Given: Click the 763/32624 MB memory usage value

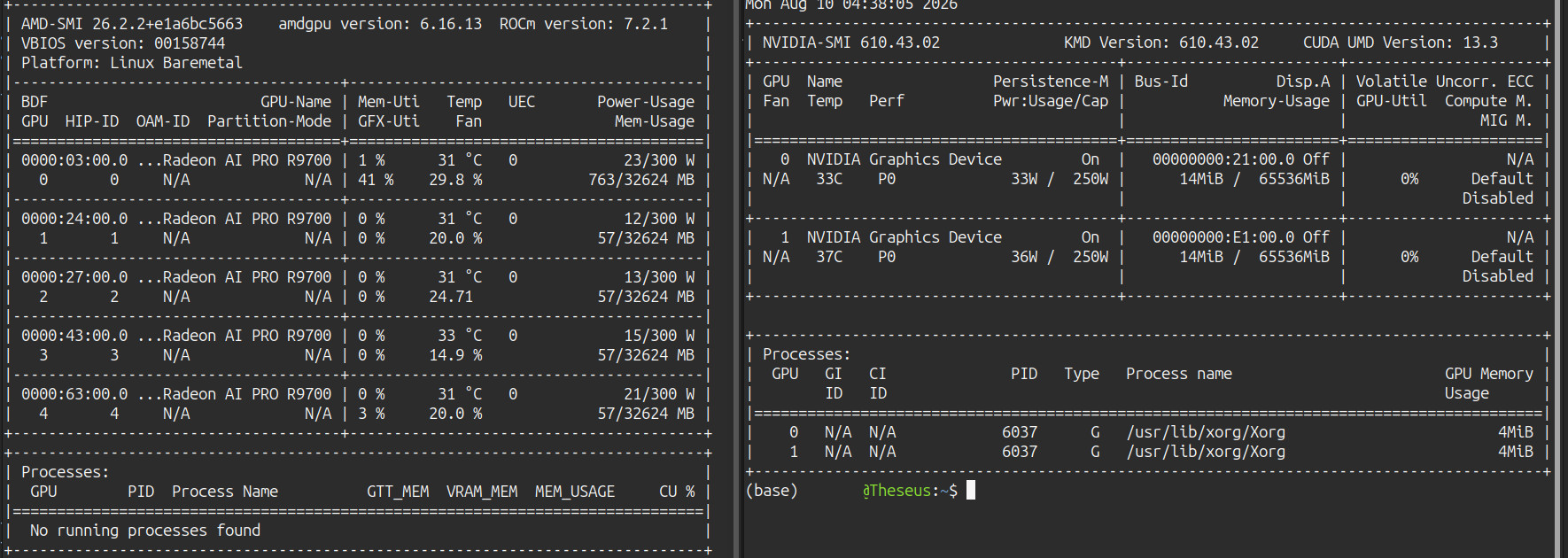Looking at the screenshot, I should (x=641, y=180).
